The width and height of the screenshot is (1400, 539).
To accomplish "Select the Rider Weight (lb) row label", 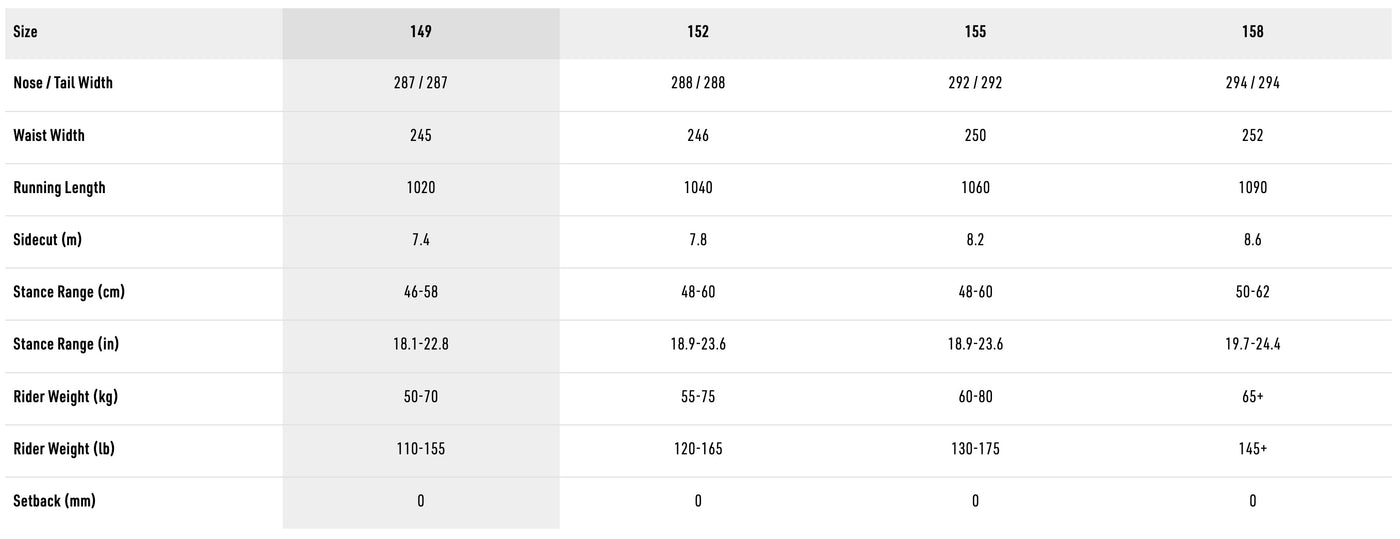I will coord(64,449).
